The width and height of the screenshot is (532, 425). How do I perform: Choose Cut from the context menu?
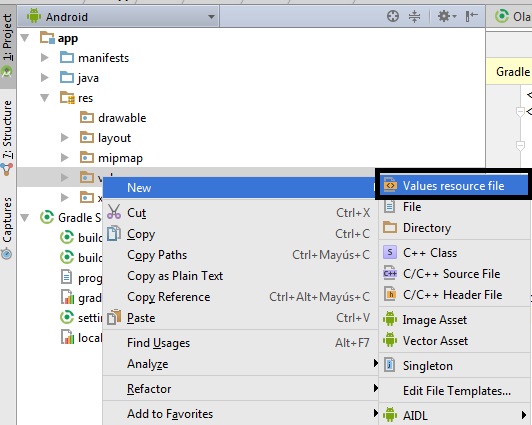click(x=240, y=213)
